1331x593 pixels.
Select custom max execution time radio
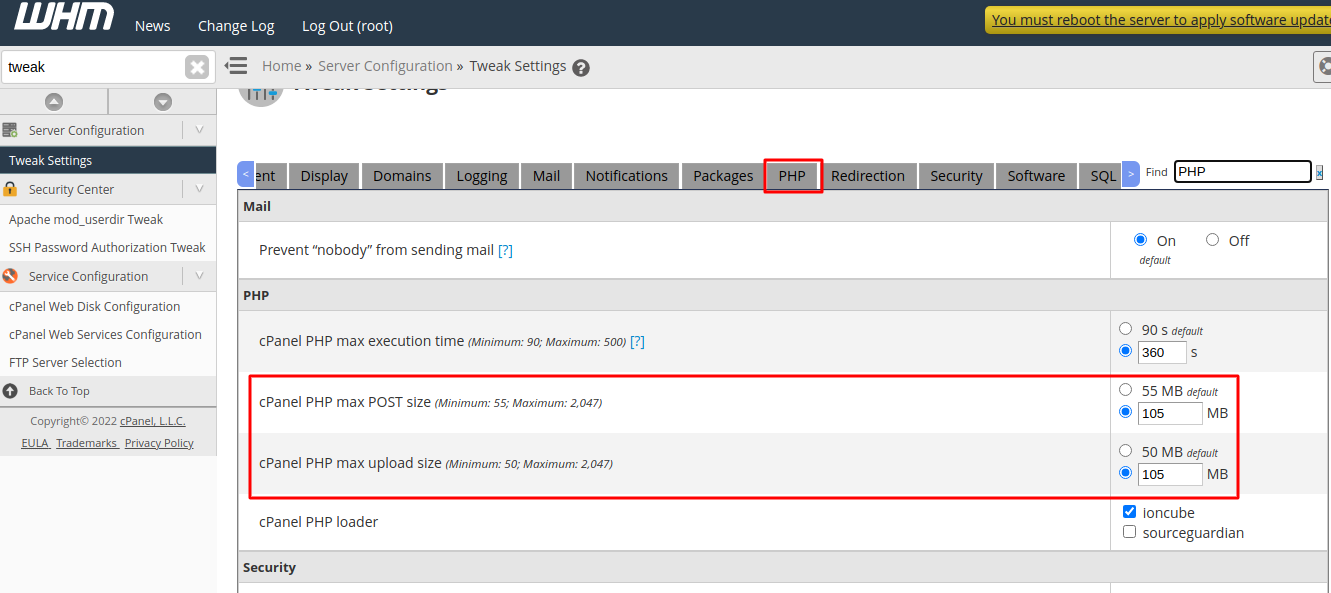tap(1126, 351)
